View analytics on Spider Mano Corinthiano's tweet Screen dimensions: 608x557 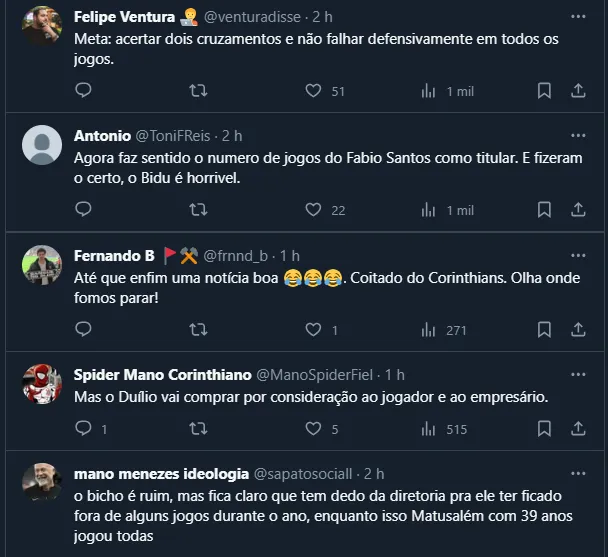point(429,429)
